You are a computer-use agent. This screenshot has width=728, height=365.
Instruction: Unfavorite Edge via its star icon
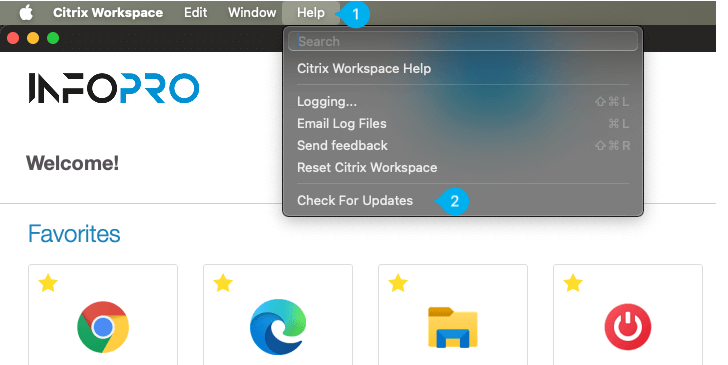(223, 283)
